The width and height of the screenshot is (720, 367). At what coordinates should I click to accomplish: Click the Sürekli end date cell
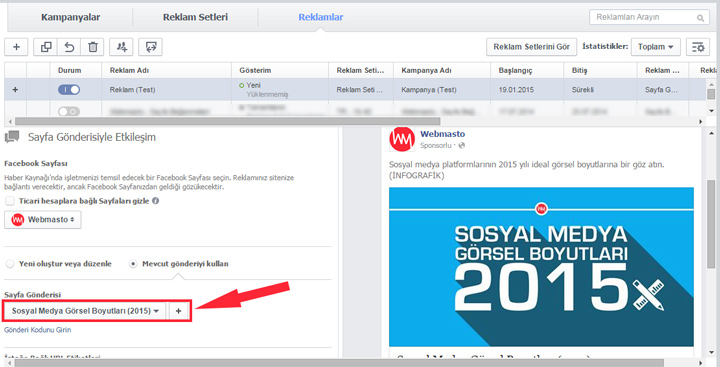(x=601, y=90)
